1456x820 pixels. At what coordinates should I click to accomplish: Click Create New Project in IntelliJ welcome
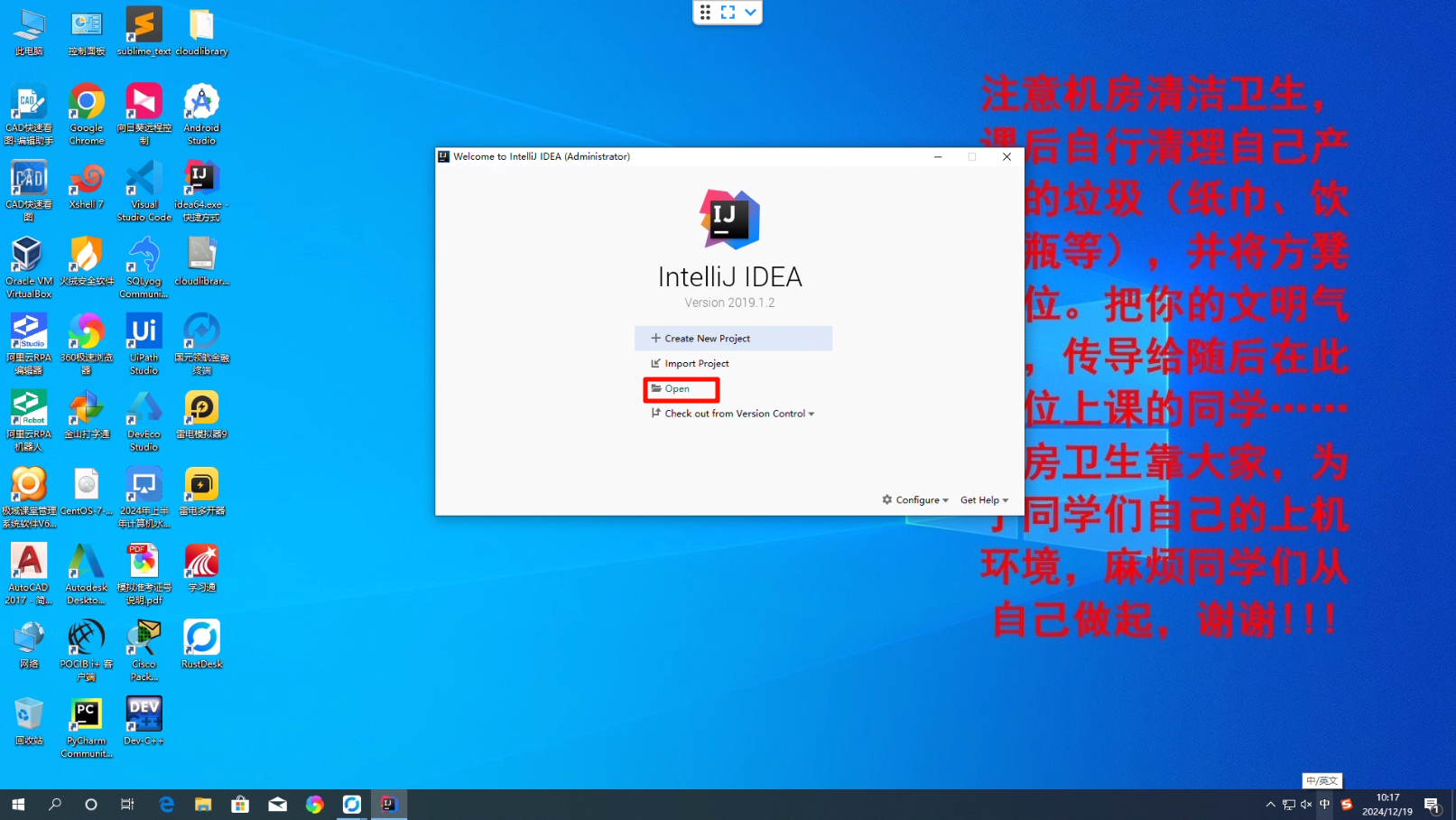click(x=733, y=339)
